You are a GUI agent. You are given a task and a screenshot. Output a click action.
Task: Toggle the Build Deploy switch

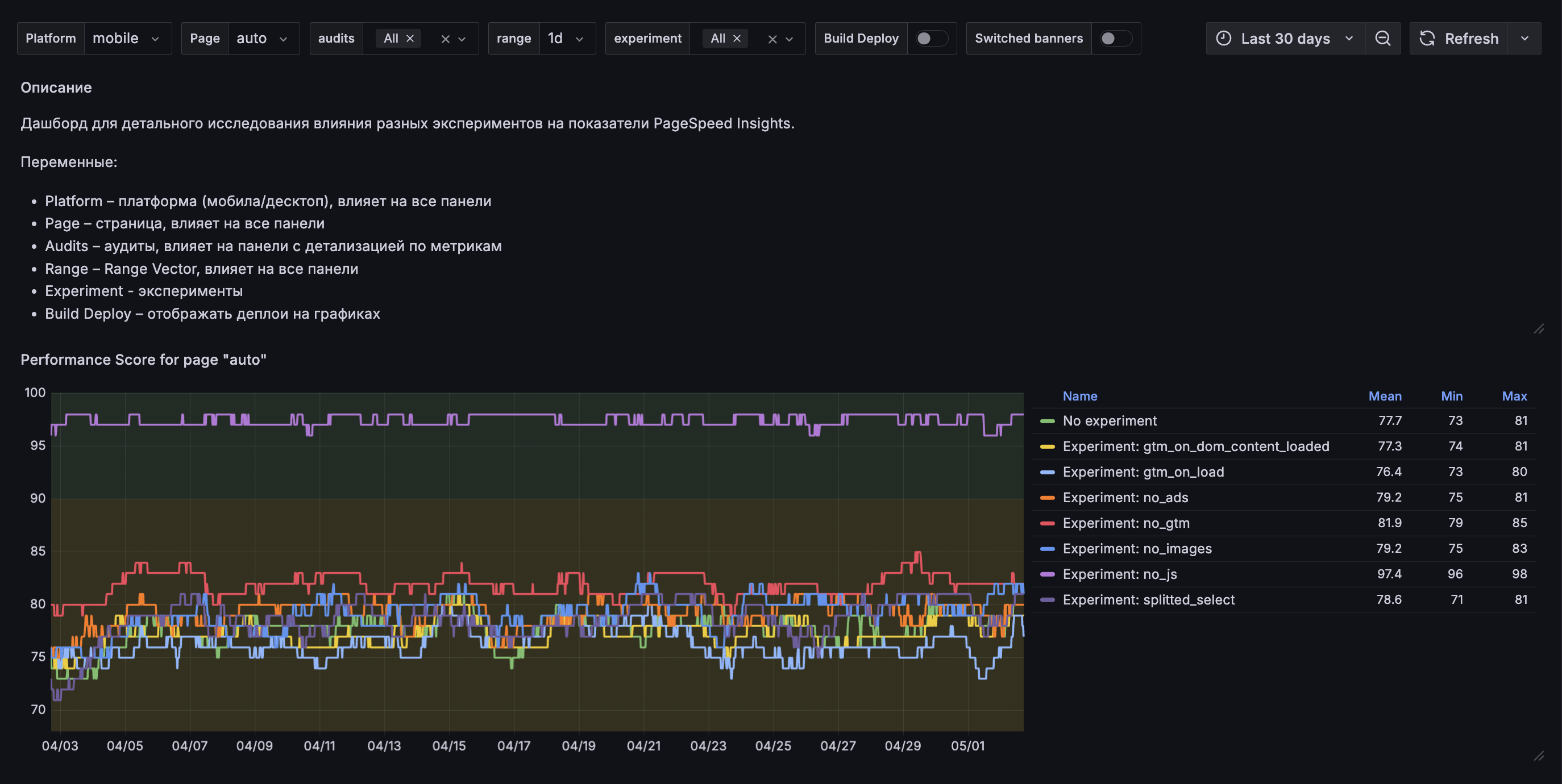(930, 38)
